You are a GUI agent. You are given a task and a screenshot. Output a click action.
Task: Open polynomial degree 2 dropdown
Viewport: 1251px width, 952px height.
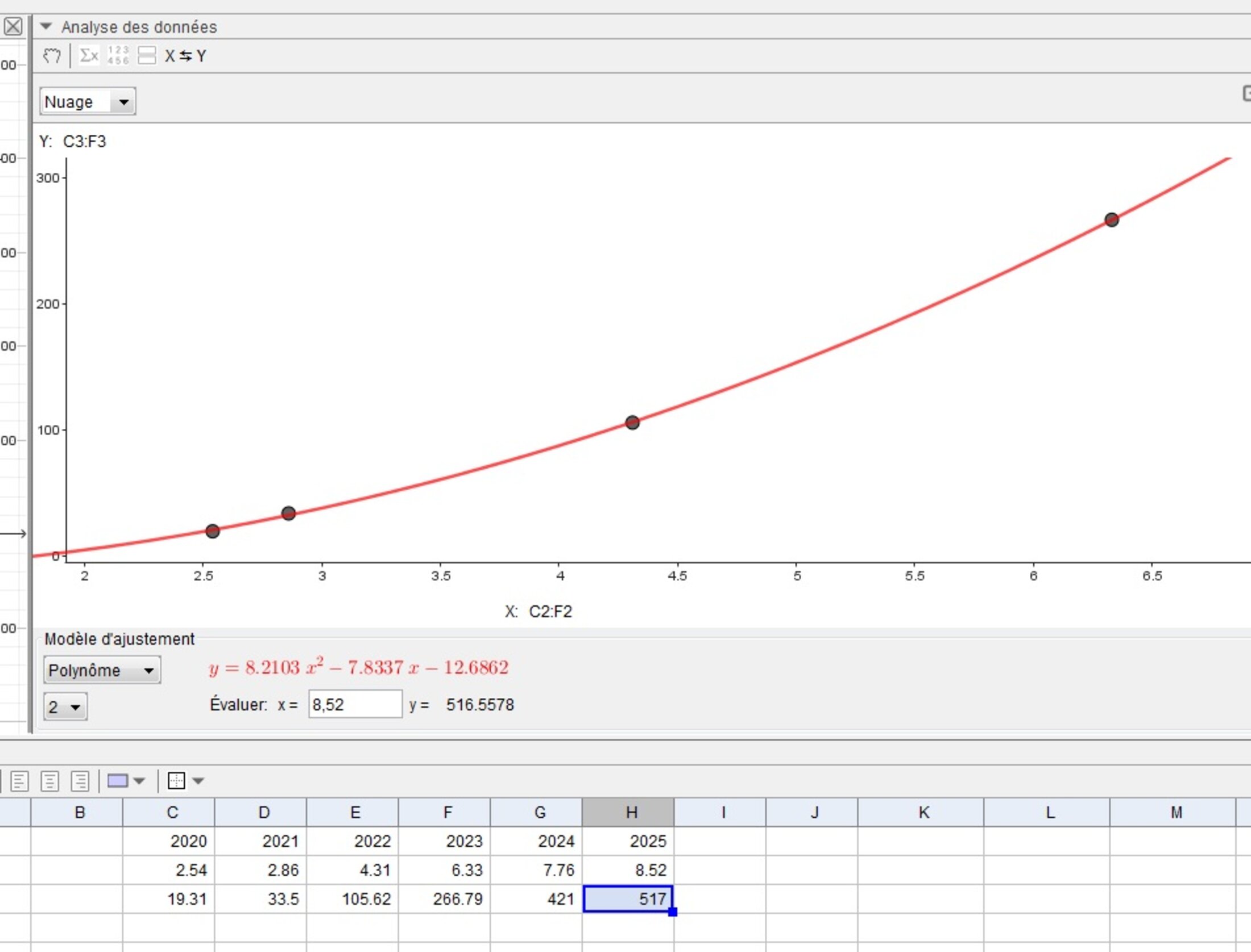pyautogui.click(x=65, y=707)
